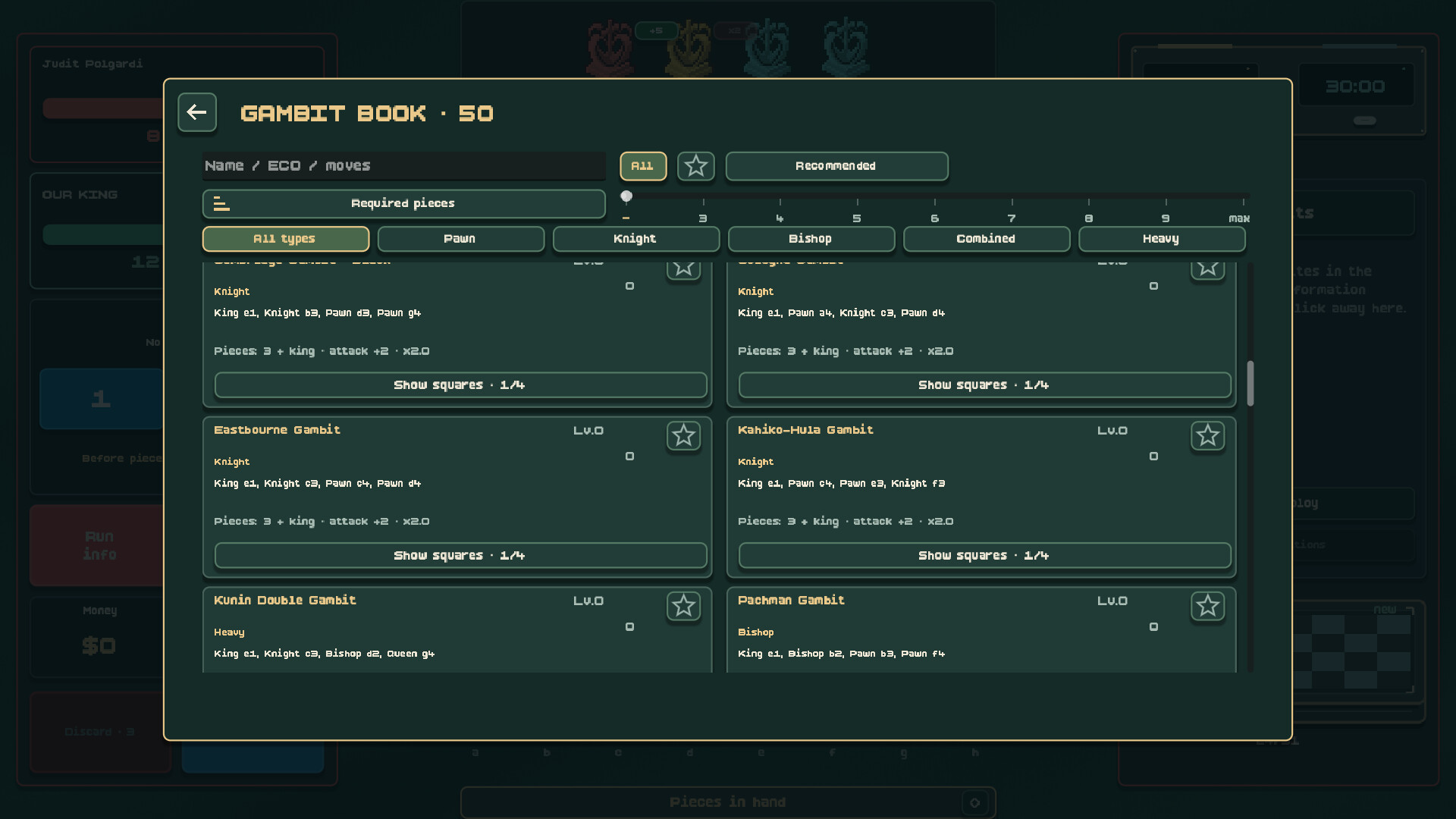Filter by favorites star button
The image size is (1456, 819).
click(x=695, y=166)
